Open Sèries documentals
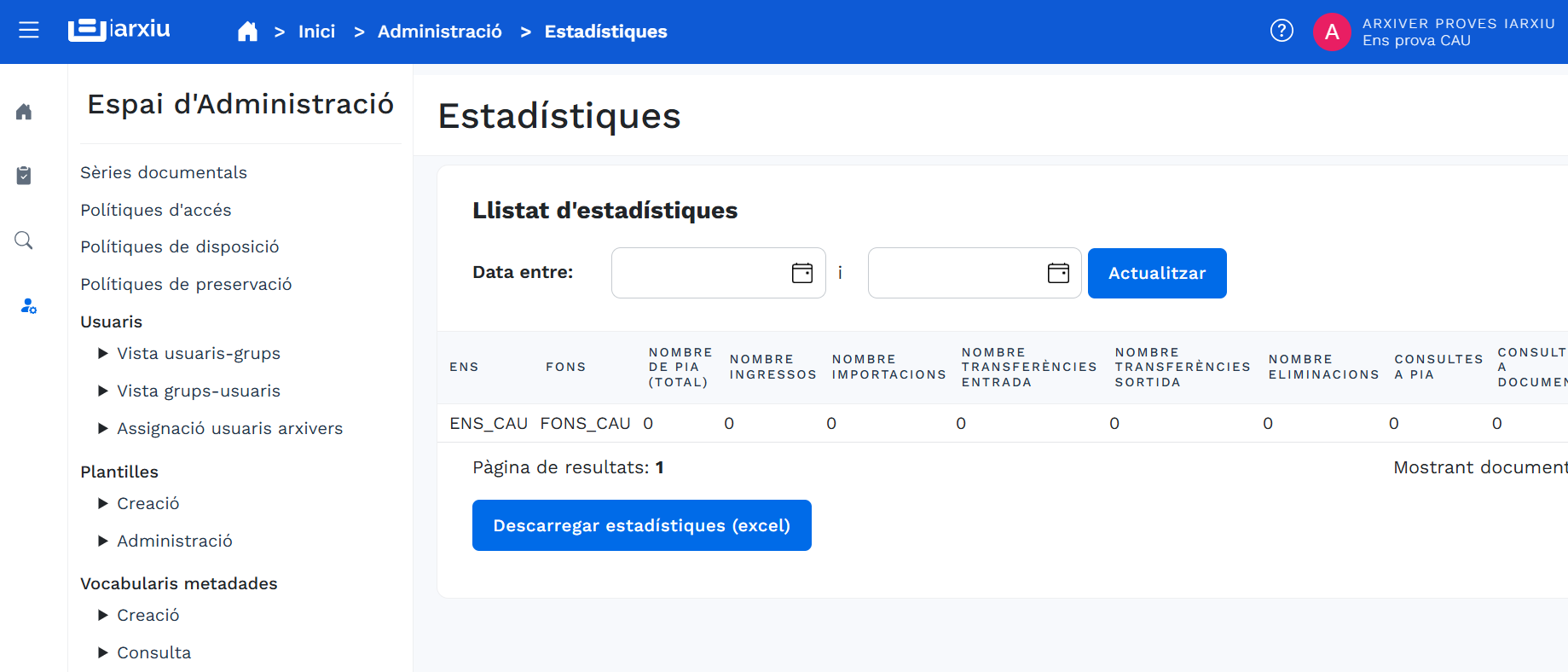This screenshot has height=672, width=1568. pyautogui.click(x=164, y=172)
